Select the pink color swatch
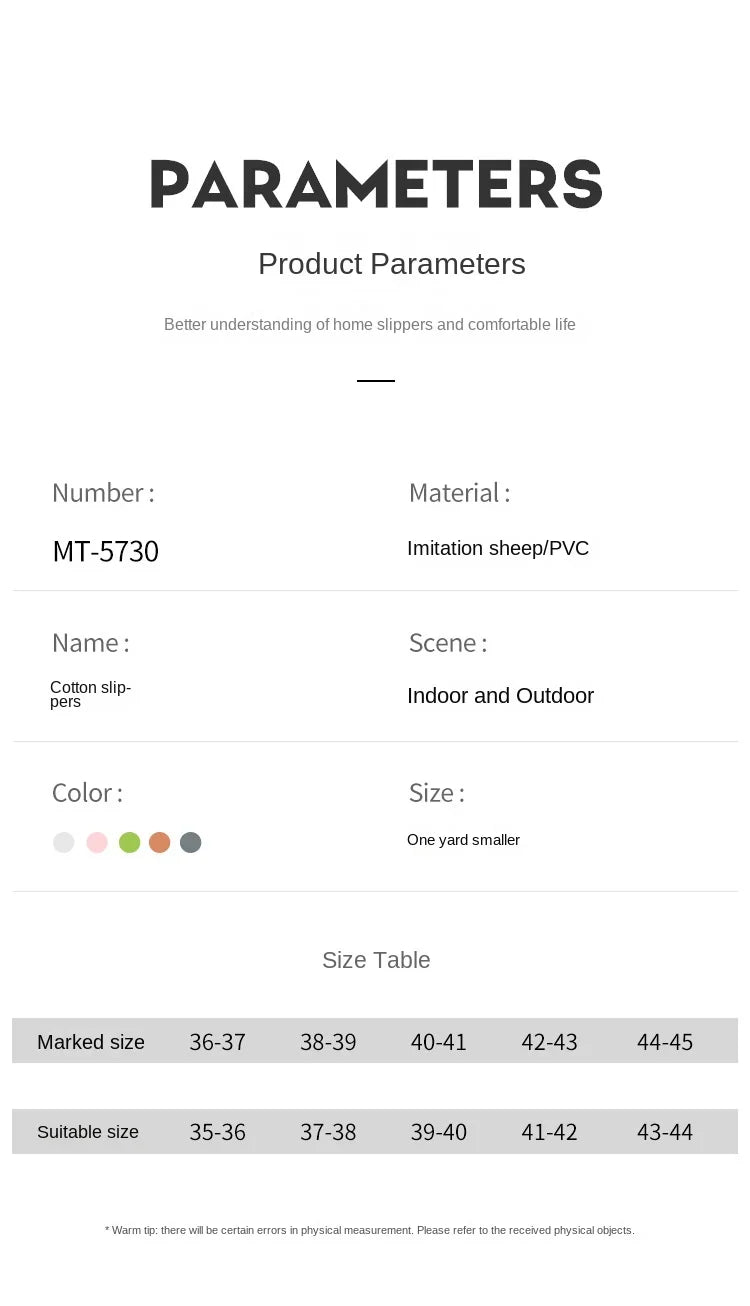The width and height of the screenshot is (750, 1306). [x=97, y=842]
